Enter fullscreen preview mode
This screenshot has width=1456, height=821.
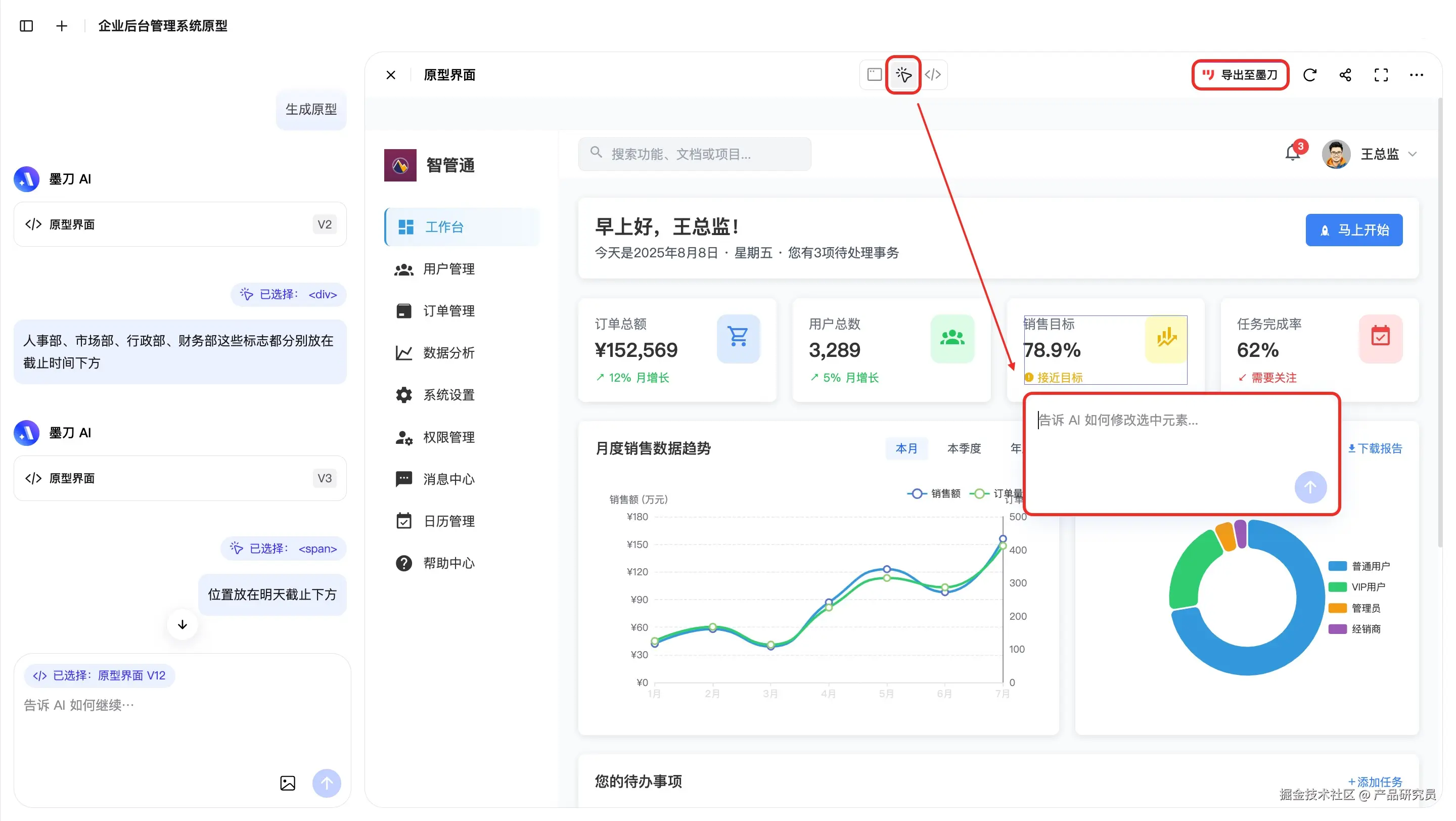(1380, 75)
